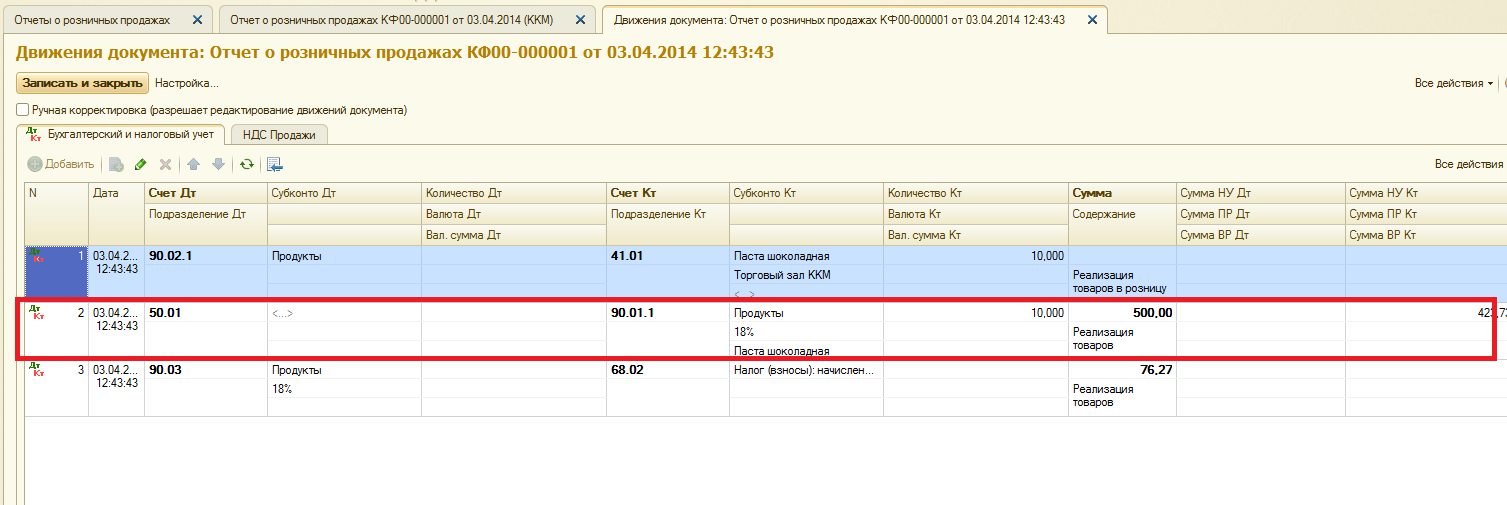This screenshot has height=505, width=1507.
Task: Select debit account cell 90.03
Action: click(206, 370)
